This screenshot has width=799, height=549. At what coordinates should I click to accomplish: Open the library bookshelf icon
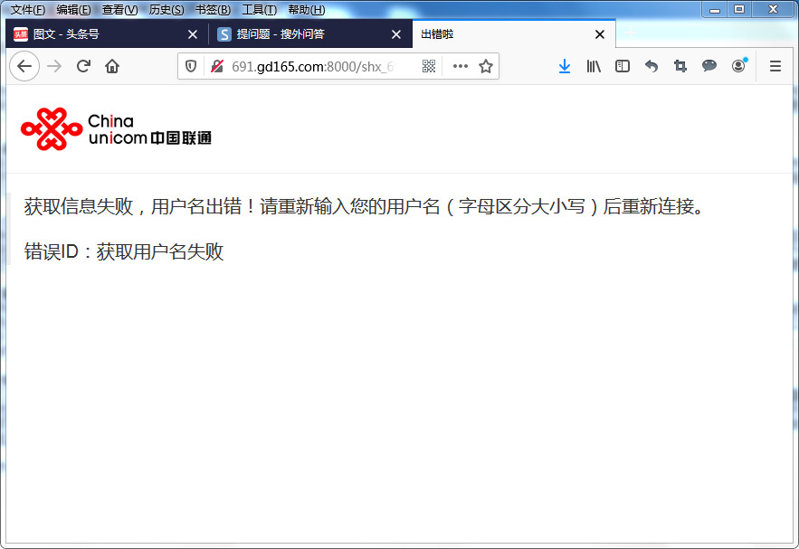click(593, 66)
